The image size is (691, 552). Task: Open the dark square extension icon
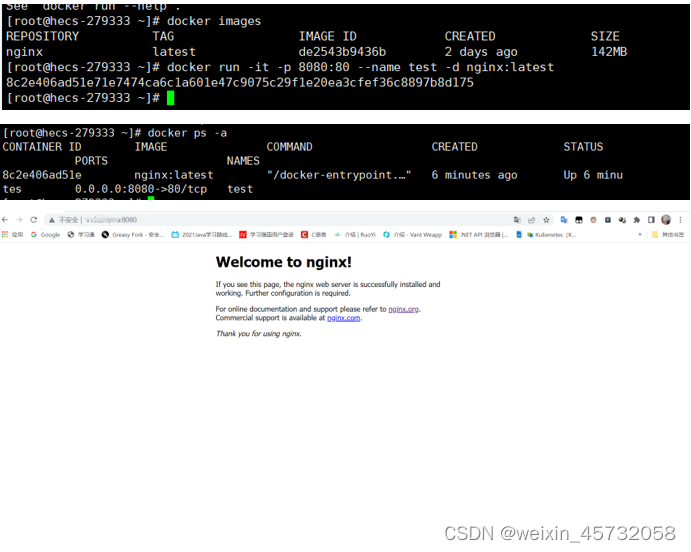pyautogui.click(x=608, y=219)
